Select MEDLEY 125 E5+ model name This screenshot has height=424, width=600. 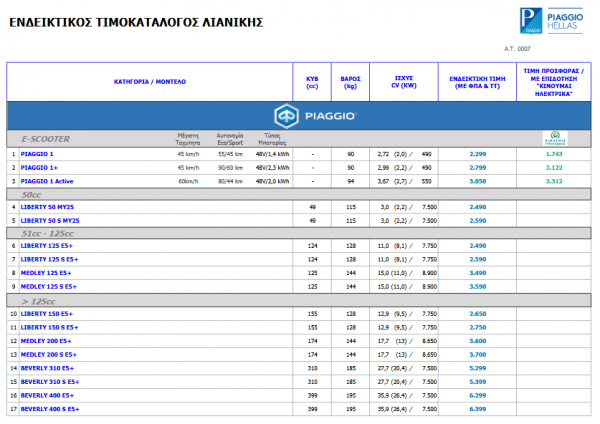46,273
